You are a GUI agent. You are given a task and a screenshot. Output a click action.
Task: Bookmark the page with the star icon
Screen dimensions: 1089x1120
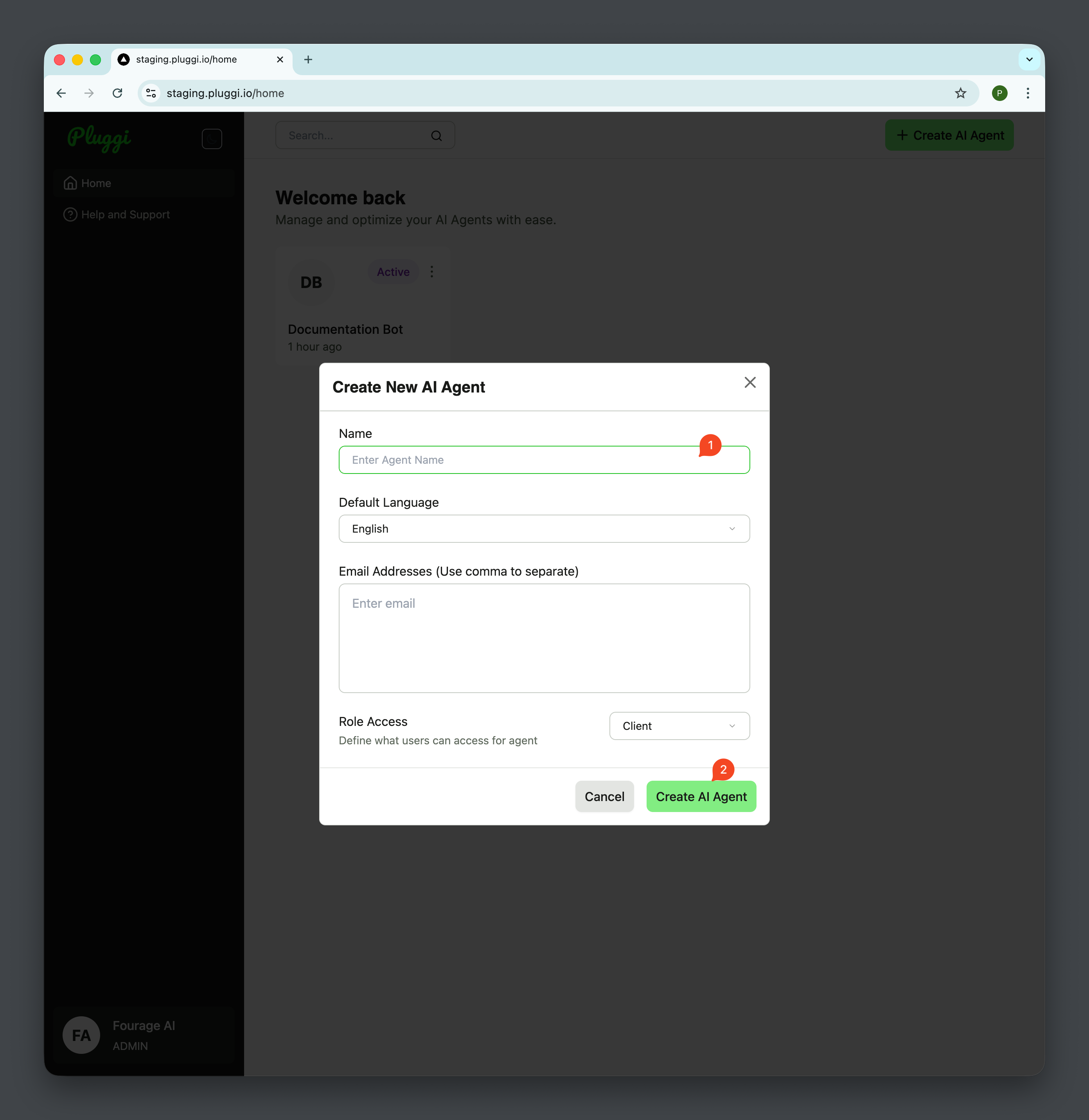point(960,93)
